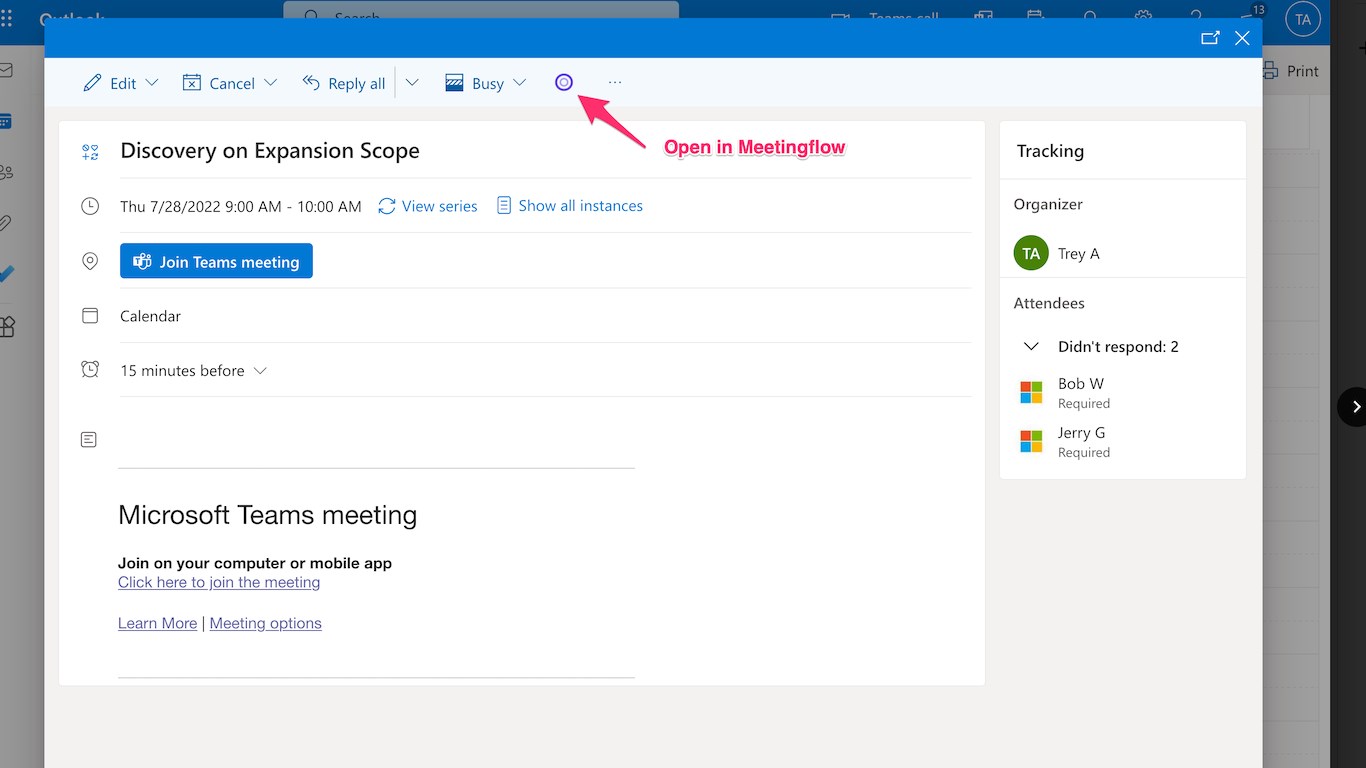Open Meeting options link
Viewport: 1366px width, 768px height.
(x=266, y=623)
